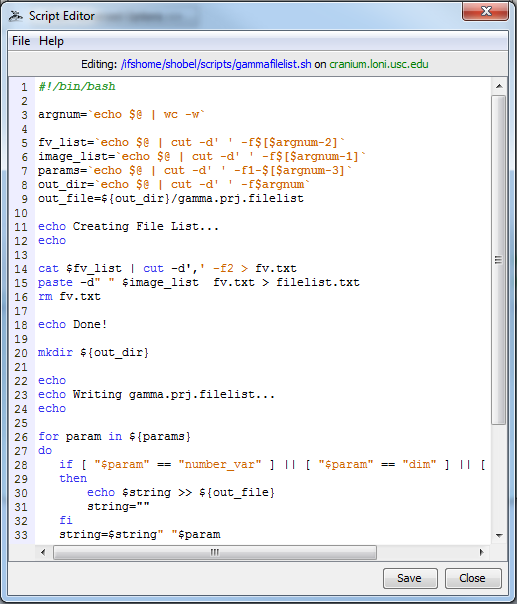The width and height of the screenshot is (517, 605).
Task: Click the Close button
Action: click(x=473, y=578)
